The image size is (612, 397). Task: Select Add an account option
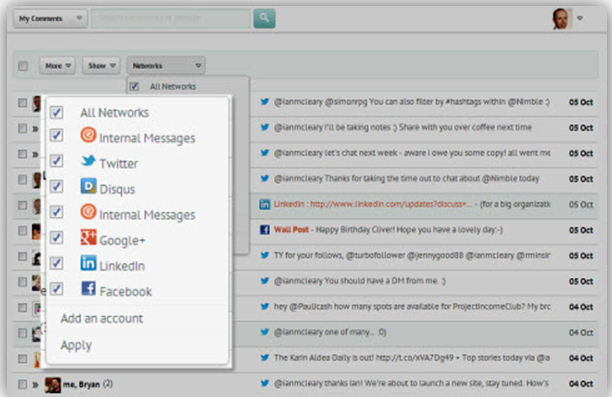pos(102,319)
